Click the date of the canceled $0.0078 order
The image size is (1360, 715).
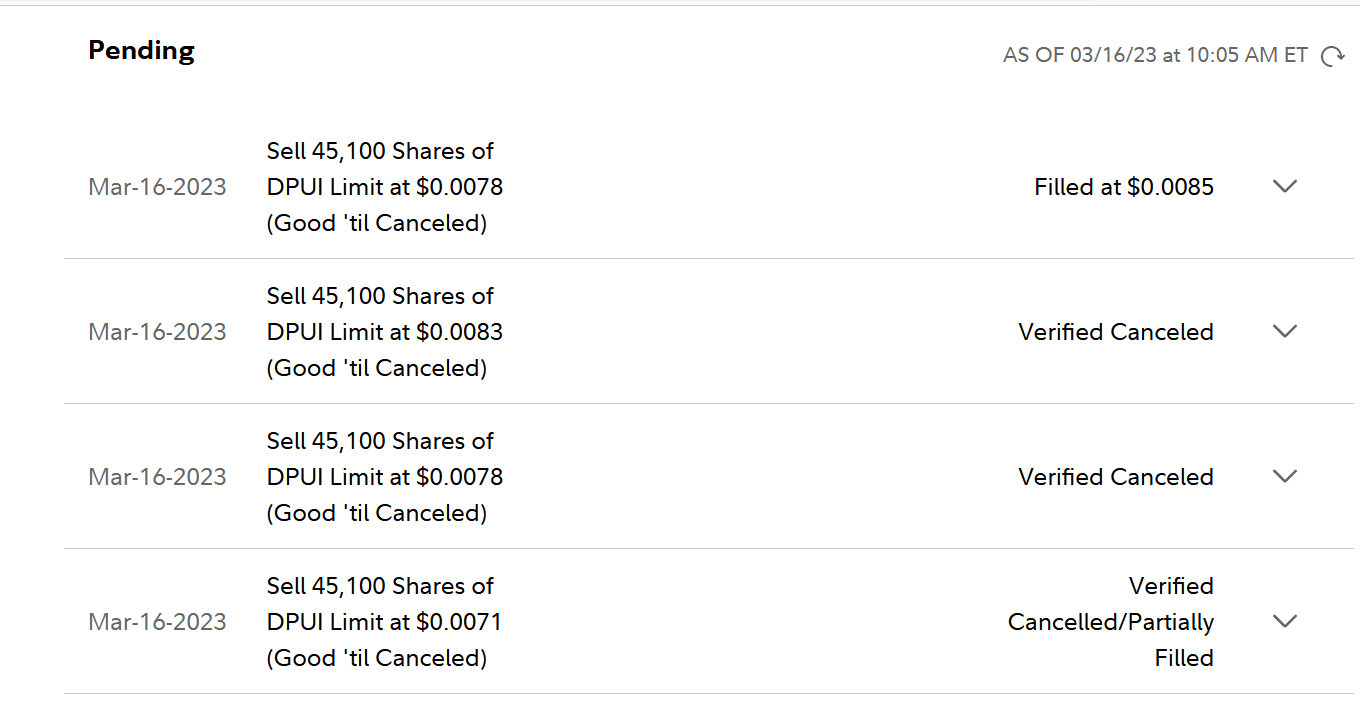point(157,477)
